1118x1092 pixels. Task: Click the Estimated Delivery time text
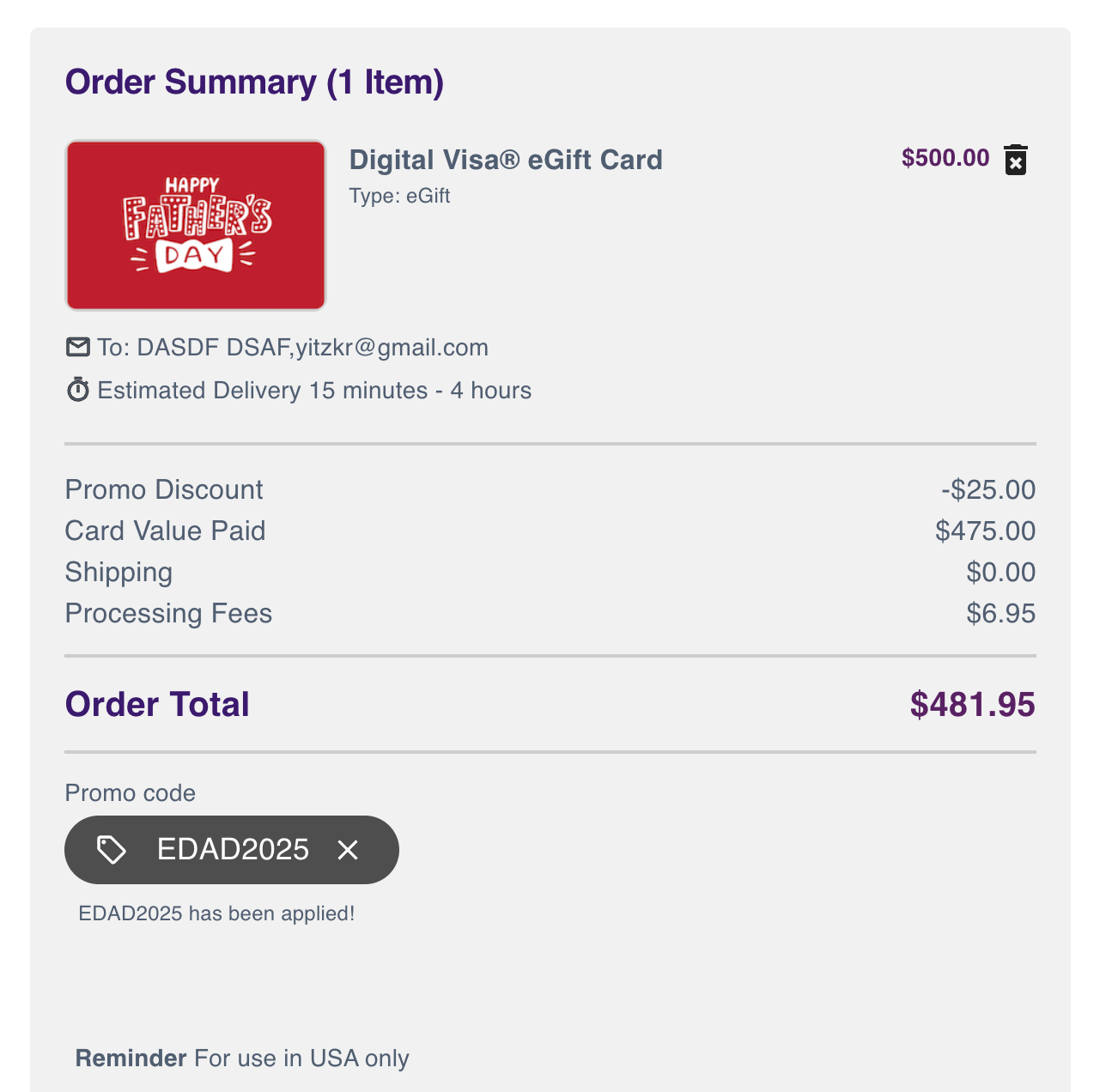pos(314,391)
